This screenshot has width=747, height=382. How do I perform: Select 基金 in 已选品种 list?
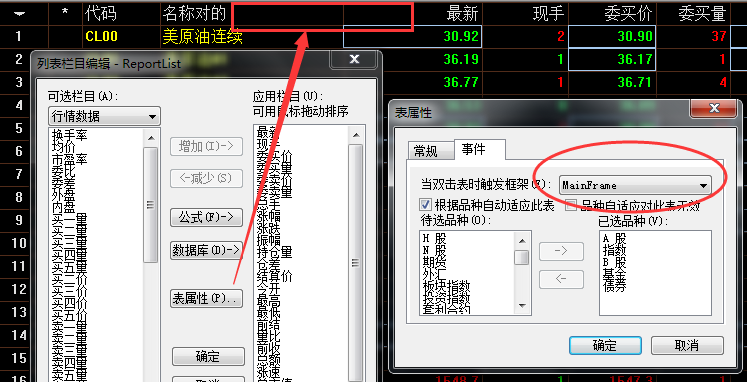tap(614, 274)
